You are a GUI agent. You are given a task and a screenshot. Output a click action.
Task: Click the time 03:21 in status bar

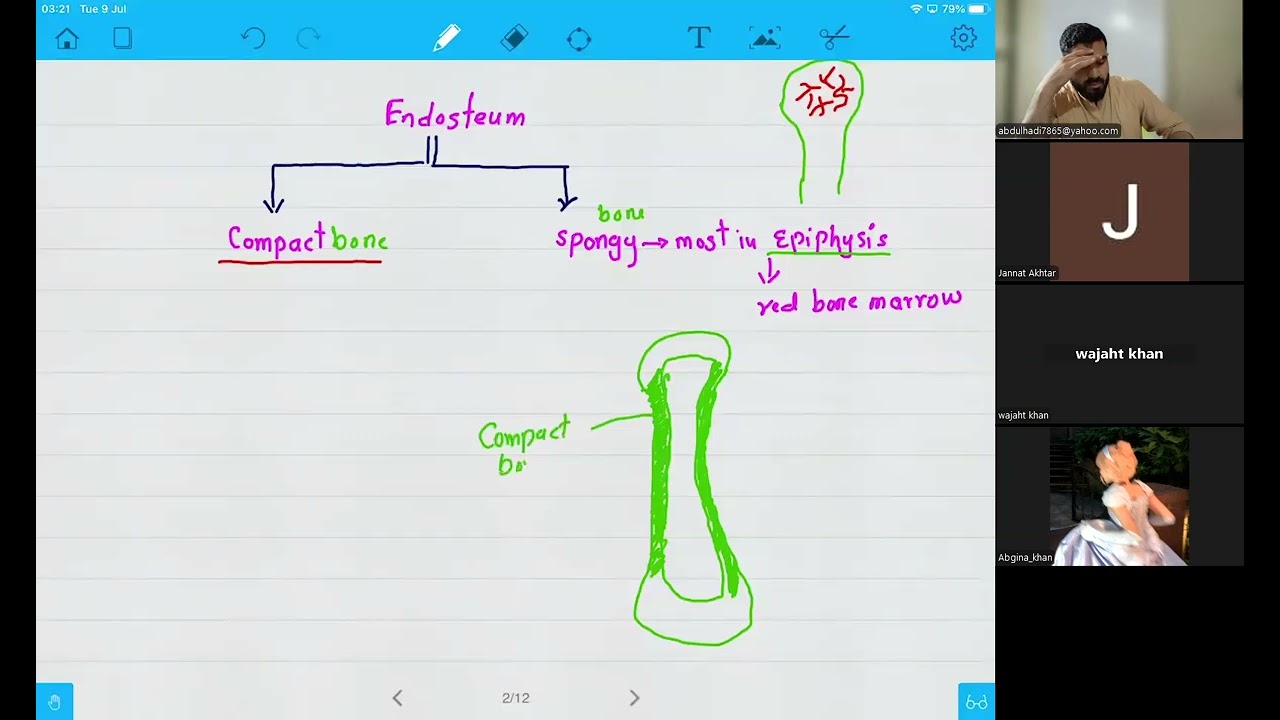(x=56, y=9)
